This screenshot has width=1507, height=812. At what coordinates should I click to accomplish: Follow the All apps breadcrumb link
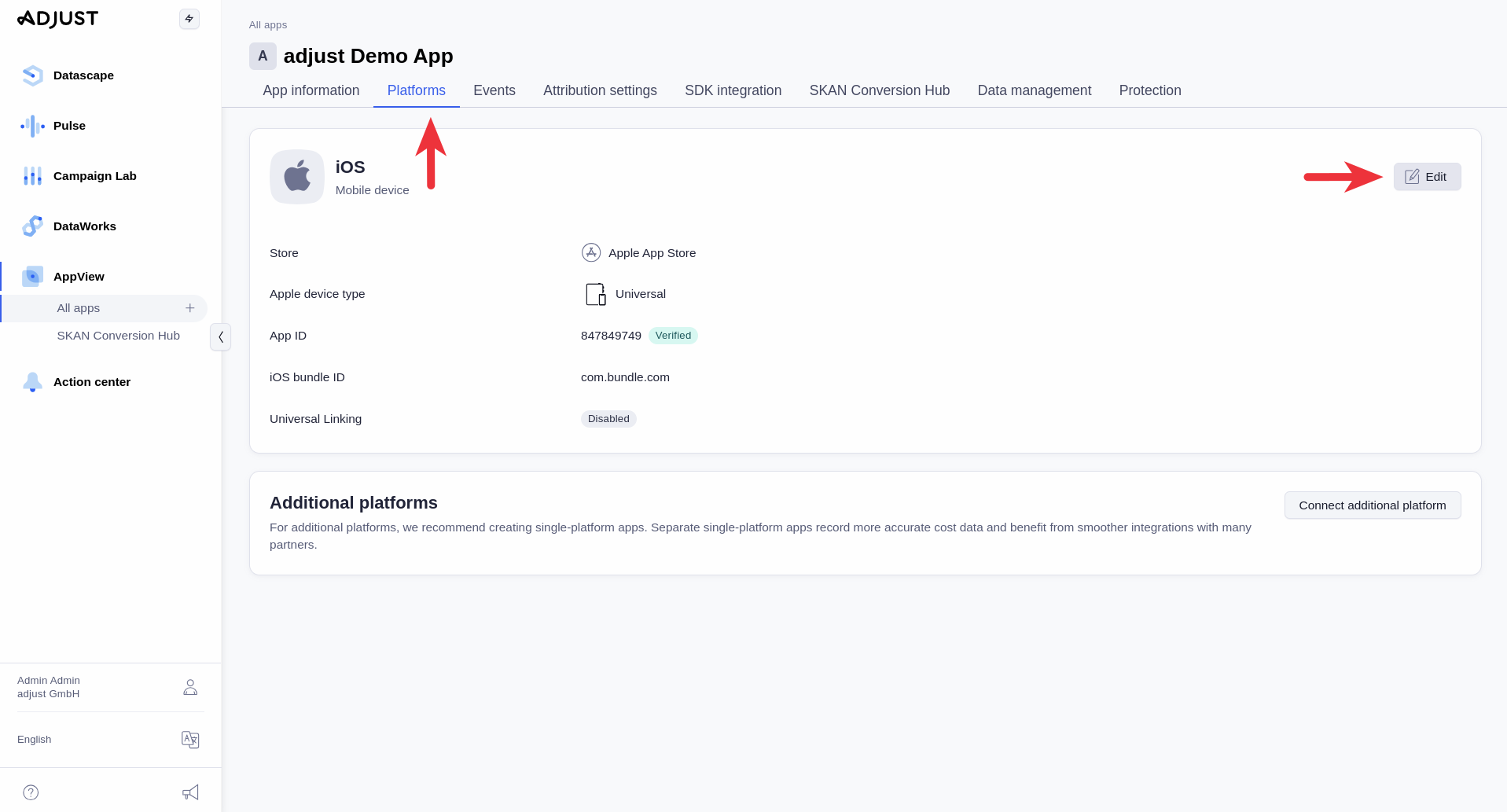coord(268,25)
